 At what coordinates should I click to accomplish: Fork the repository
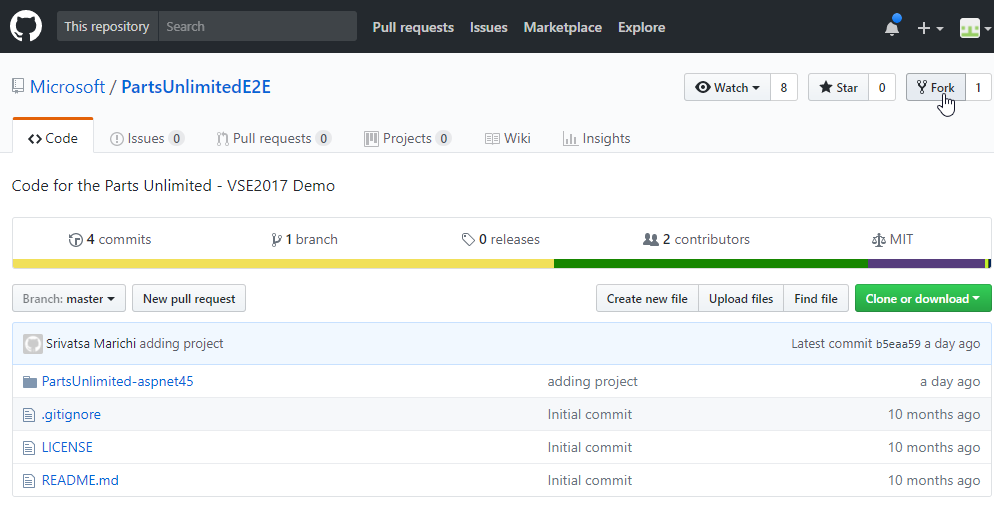[936, 88]
